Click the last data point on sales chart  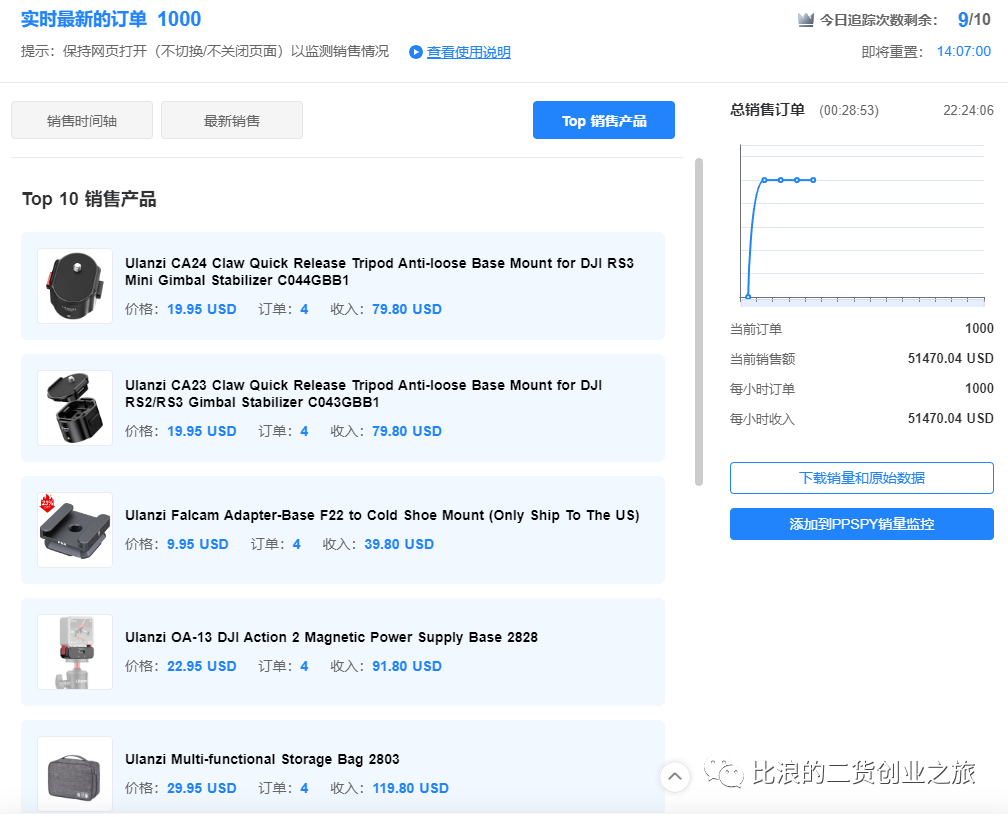pos(813,180)
